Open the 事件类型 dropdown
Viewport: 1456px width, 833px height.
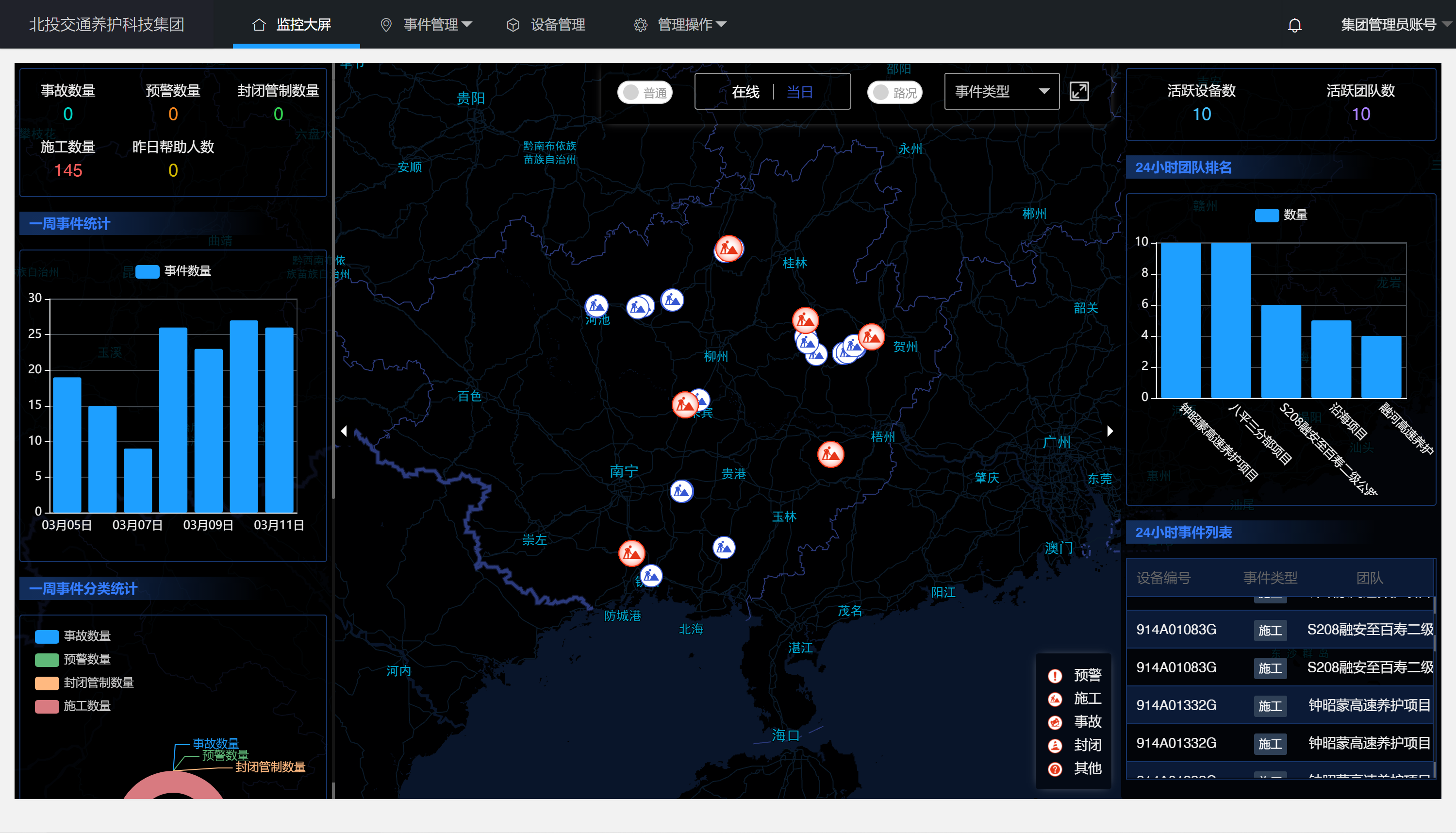pyautogui.click(x=1001, y=92)
